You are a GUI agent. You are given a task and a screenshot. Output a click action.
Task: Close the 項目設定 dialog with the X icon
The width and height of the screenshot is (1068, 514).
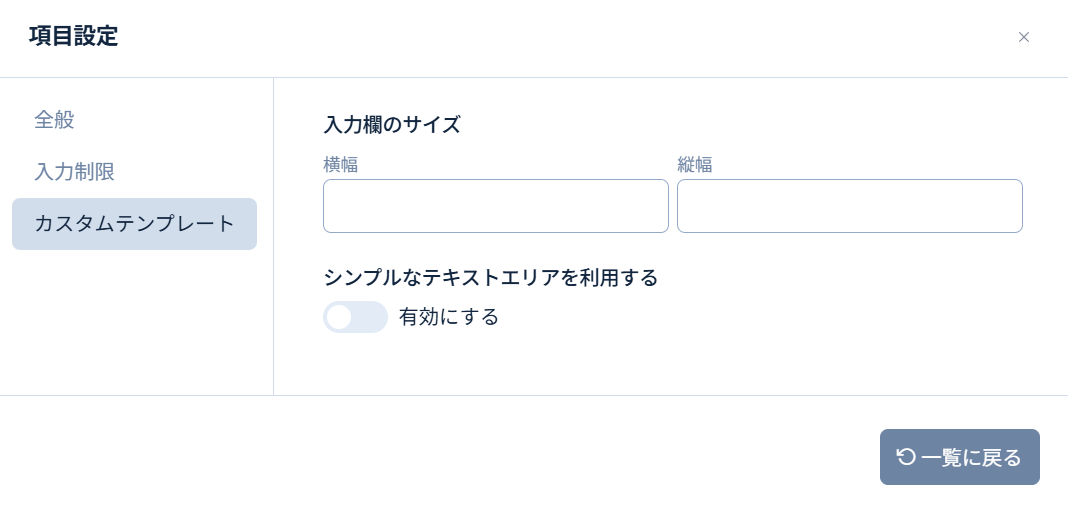pyautogui.click(x=1023, y=37)
